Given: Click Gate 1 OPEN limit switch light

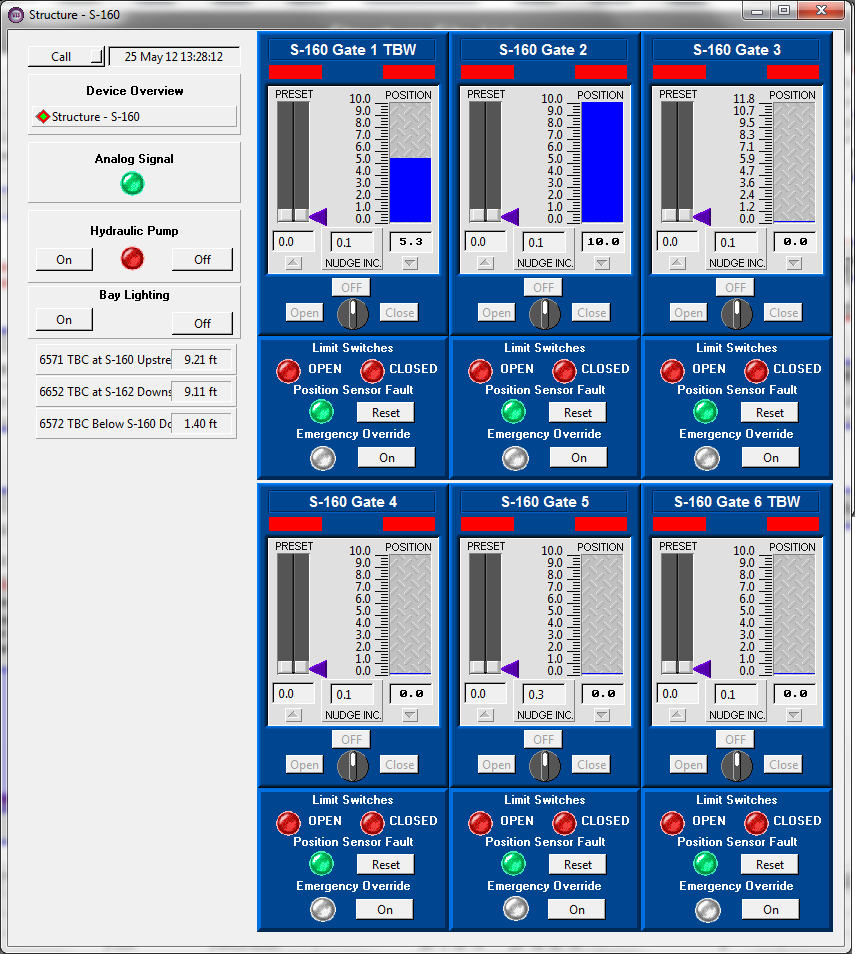Looking at the screenshot, I should pos(288,371).
